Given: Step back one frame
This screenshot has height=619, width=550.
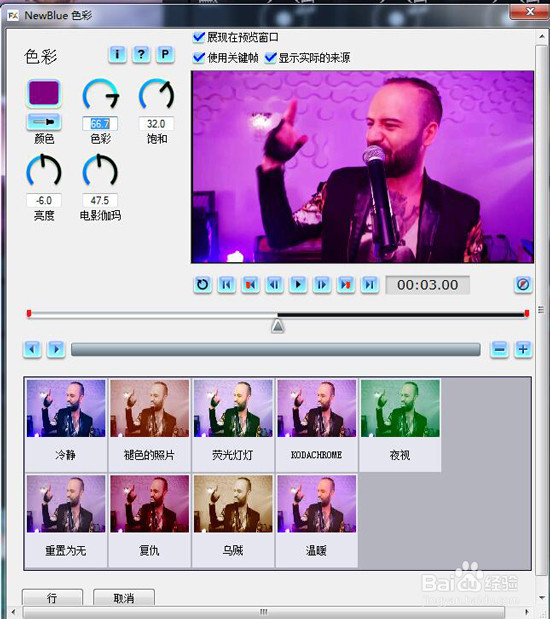Looking at the screenshot, I should point(274,285).
